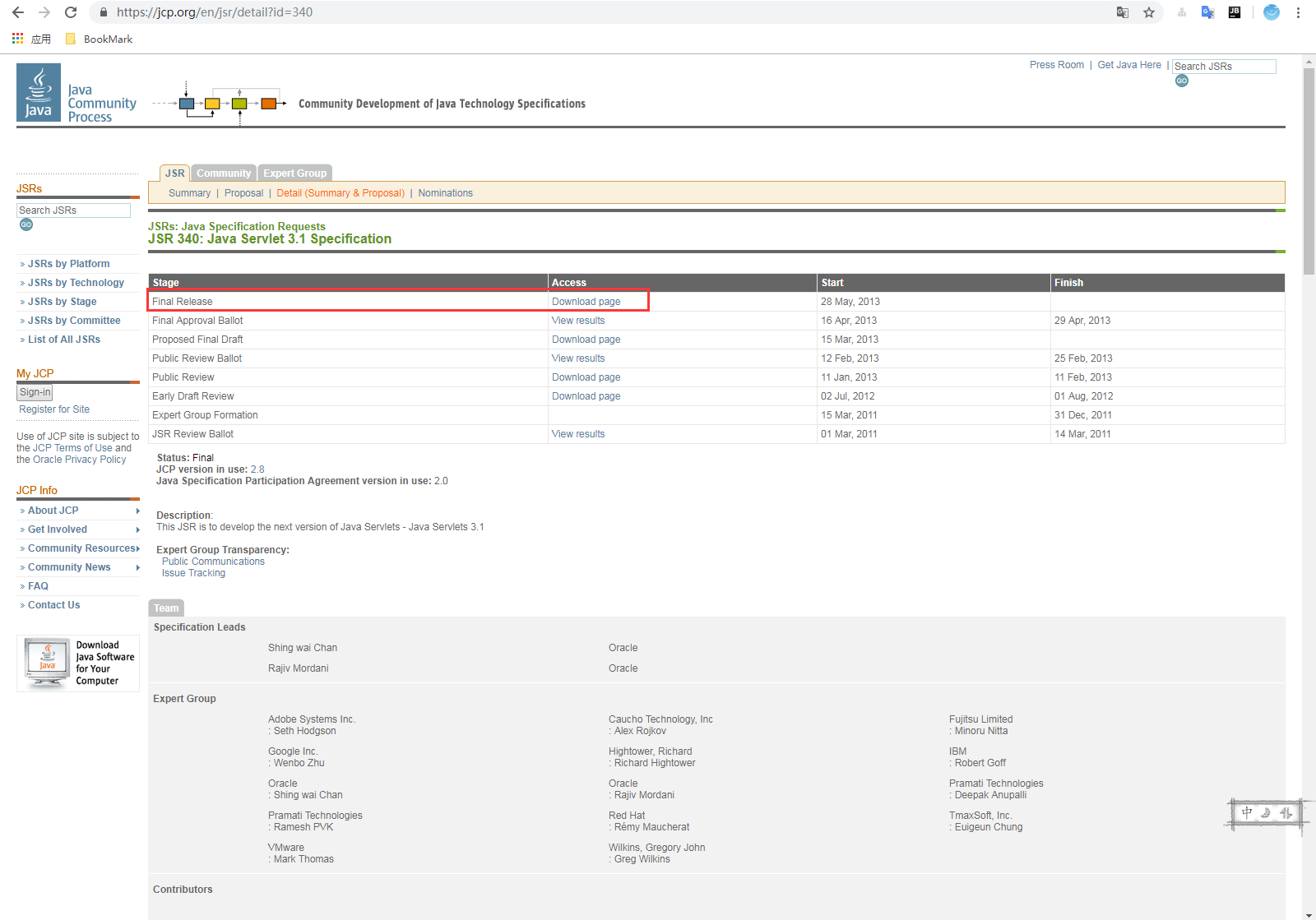Switch to the Expert Group tab

294,173
